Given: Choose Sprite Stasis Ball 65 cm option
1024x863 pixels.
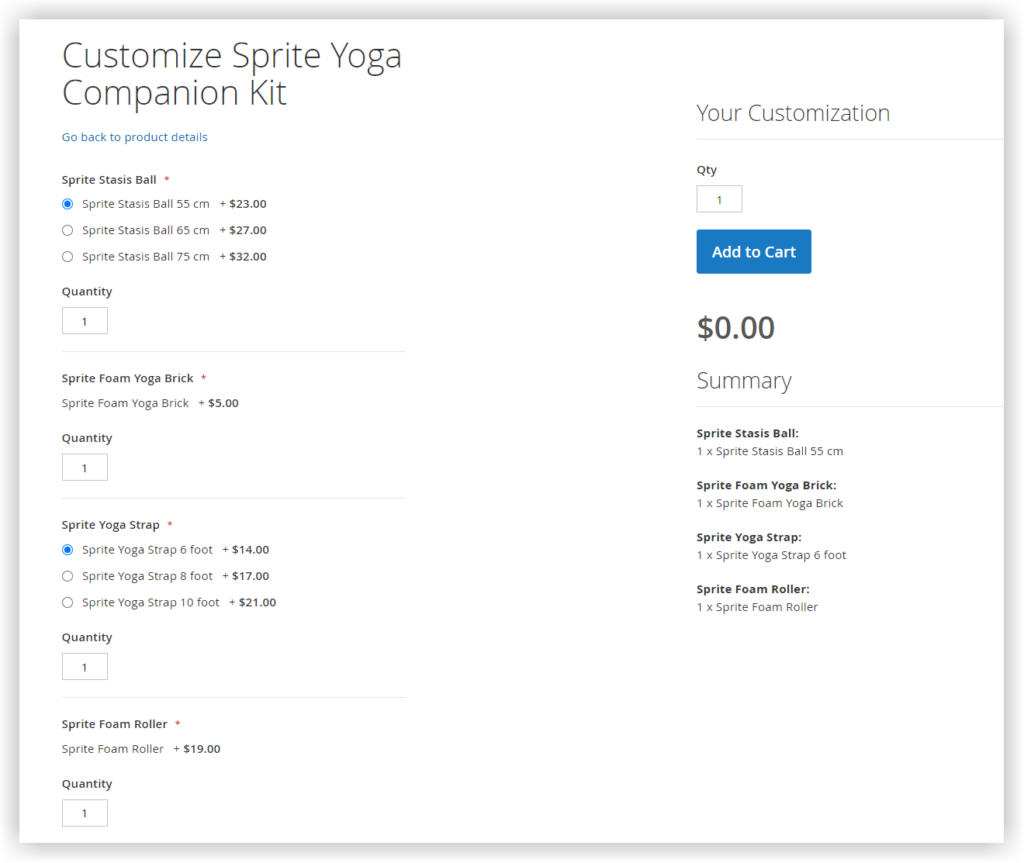Looking at the screenshot, I should point(67,230).
